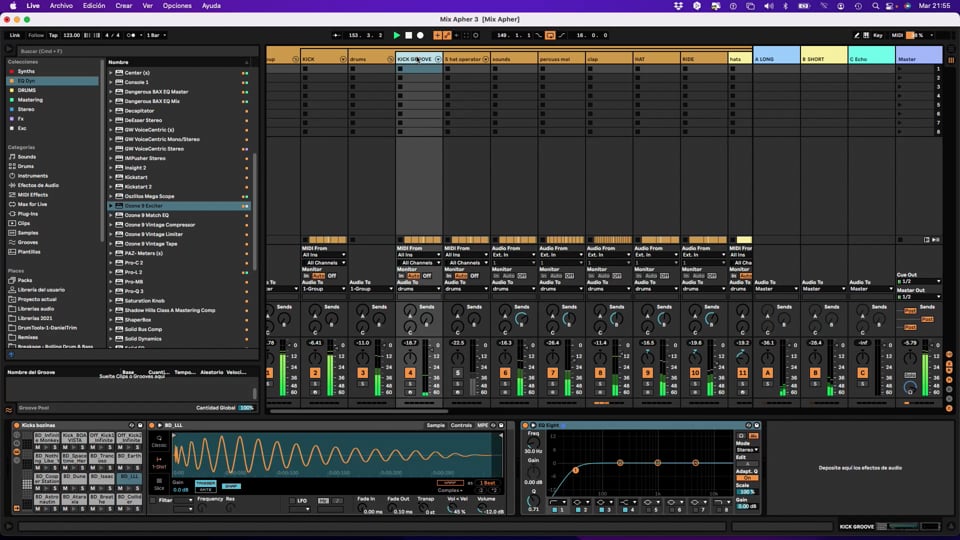Screen dimensions: 960x540
Task: Open KICK GROOVE Audio To dropdown
Action: click(x=419, y=288)
